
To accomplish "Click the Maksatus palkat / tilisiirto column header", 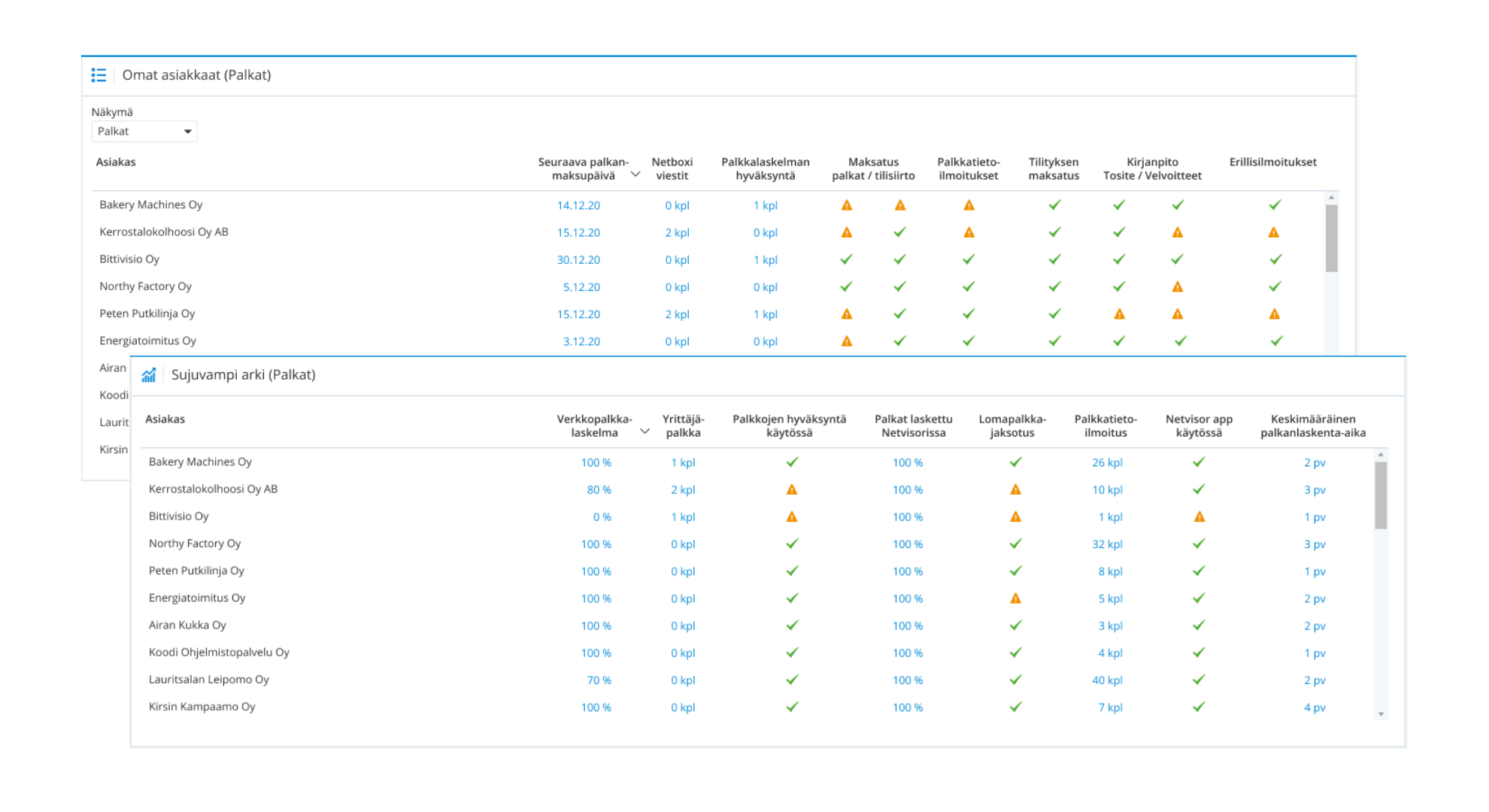I will pyautogui.click(x=873, y=169).
